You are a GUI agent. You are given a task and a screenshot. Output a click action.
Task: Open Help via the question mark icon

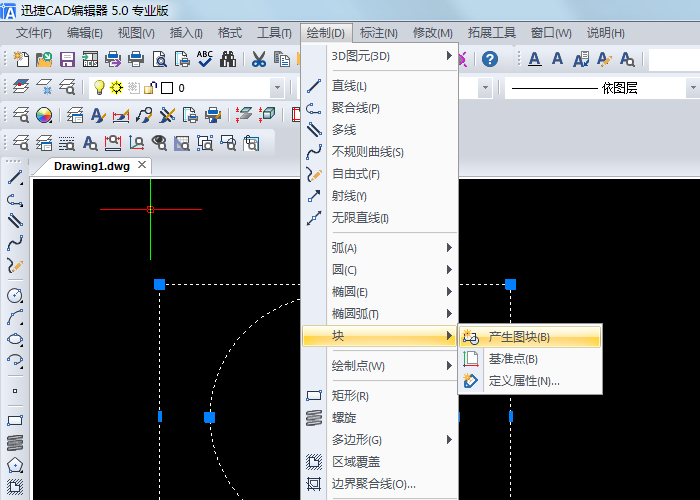click(490, 59)
